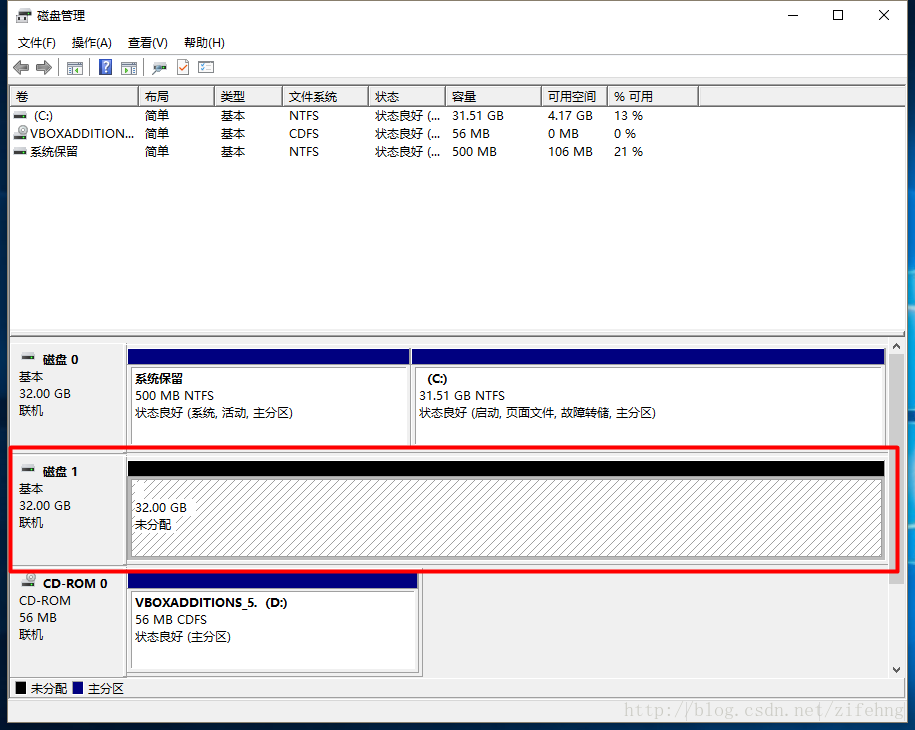Viewport: 915px width, 730px height.
Task: Sort by the 可用空间 column header
Action: [575, 96]
